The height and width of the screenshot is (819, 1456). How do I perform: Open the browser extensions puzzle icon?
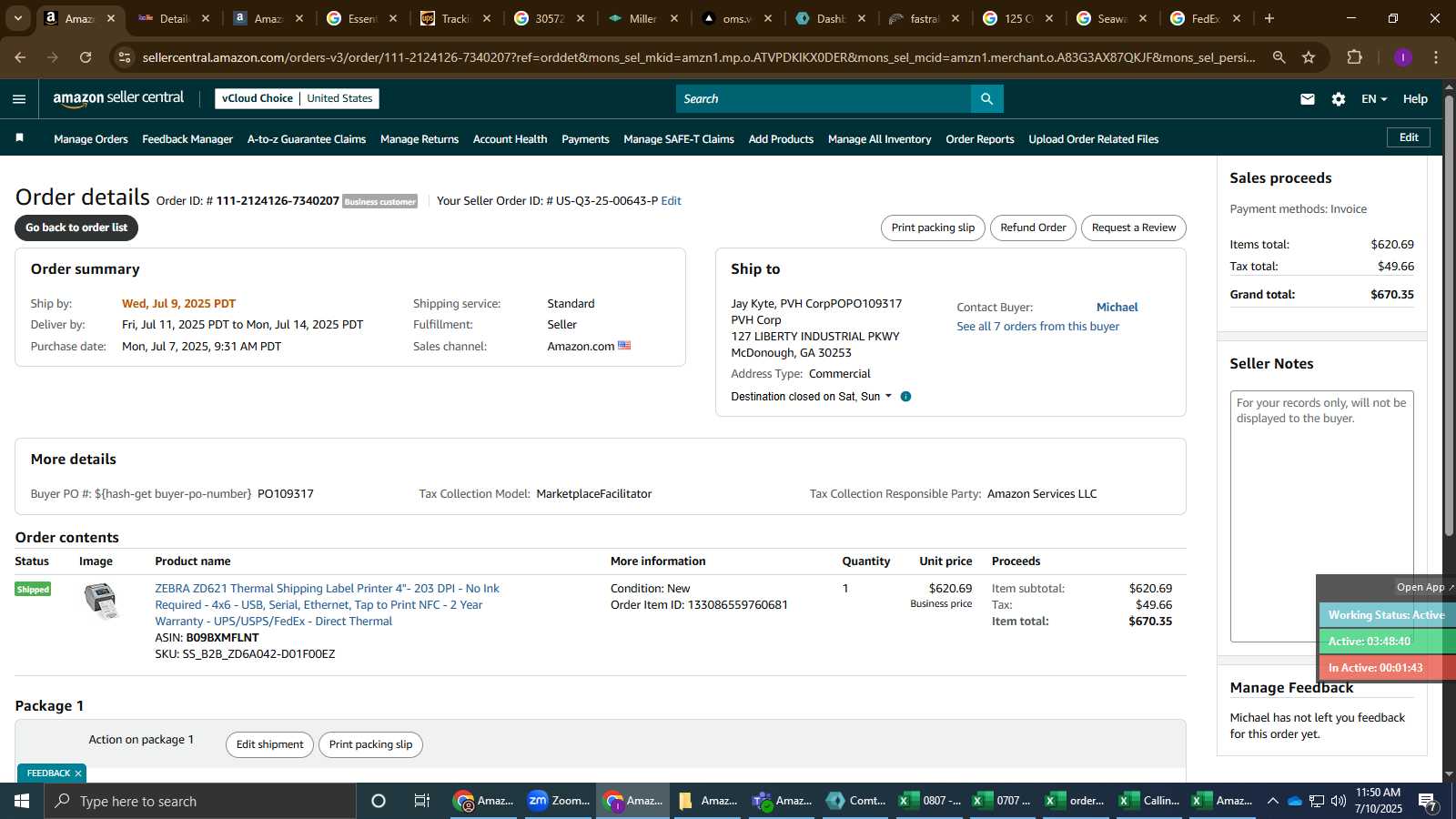(1354, 57)
